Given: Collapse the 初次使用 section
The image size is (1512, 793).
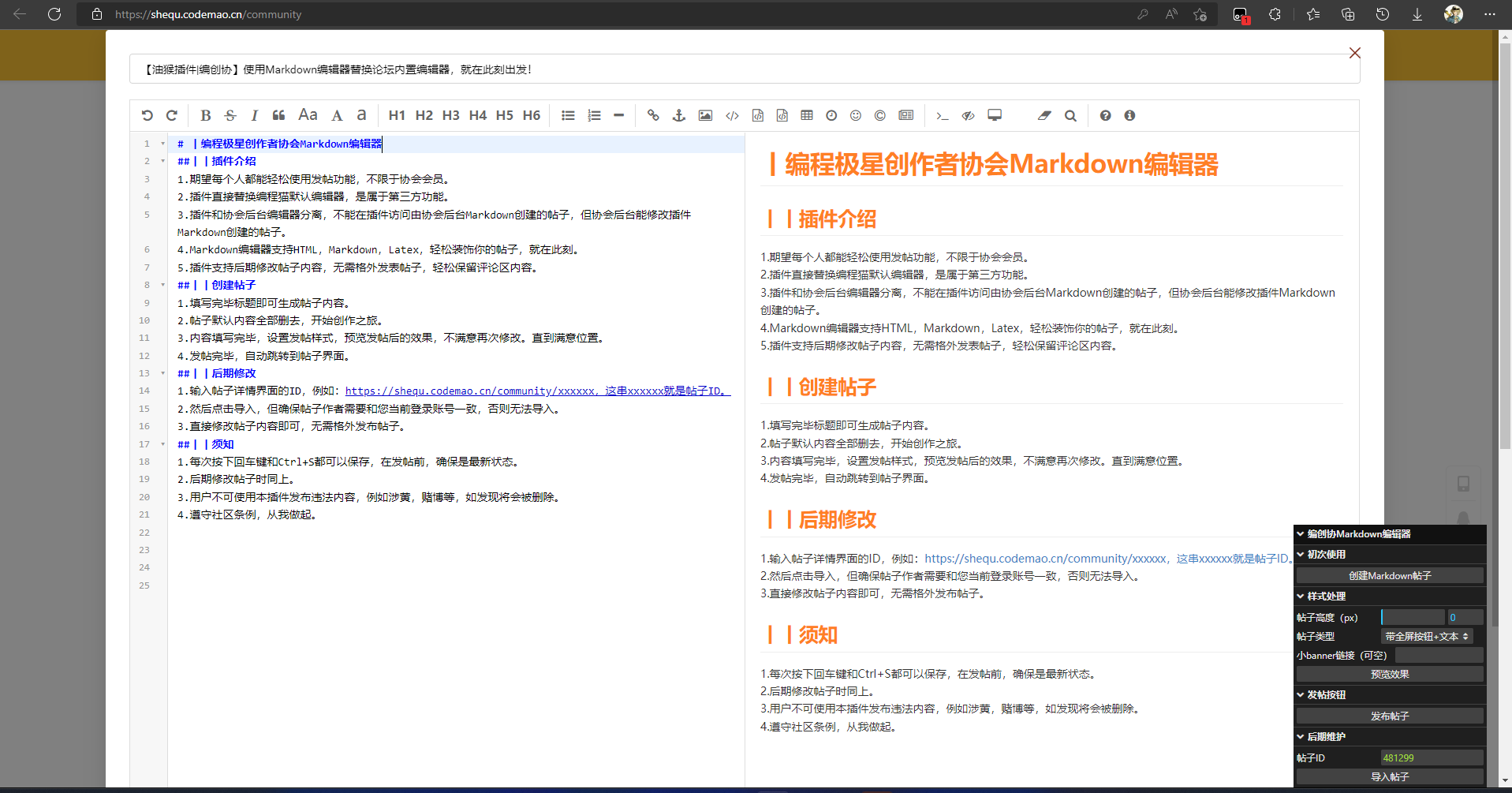Looking at the screenshot, I should 1390,555.
